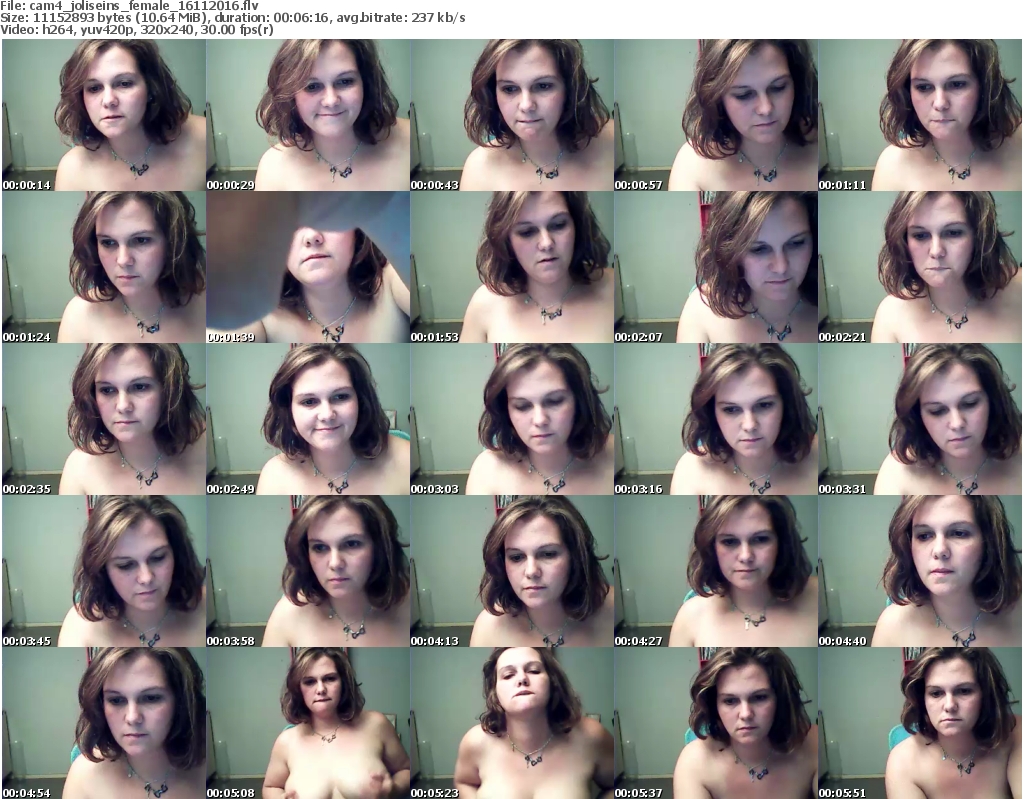Click the 'Video: h264, yuv420p' info line

pos(136,30)
